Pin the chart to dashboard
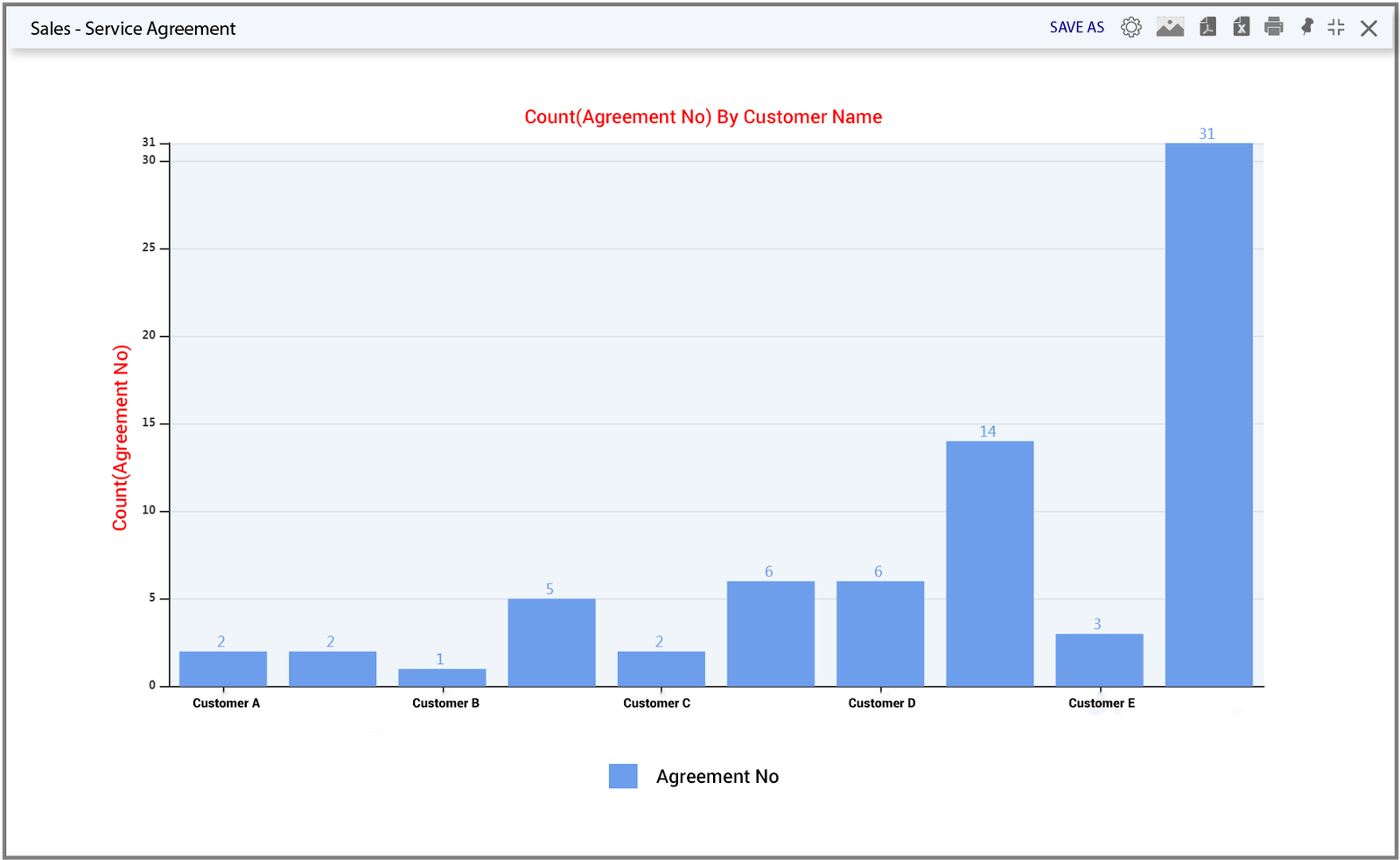The width and height of the screenshot is (1400, 860). tap(1307, 27)
